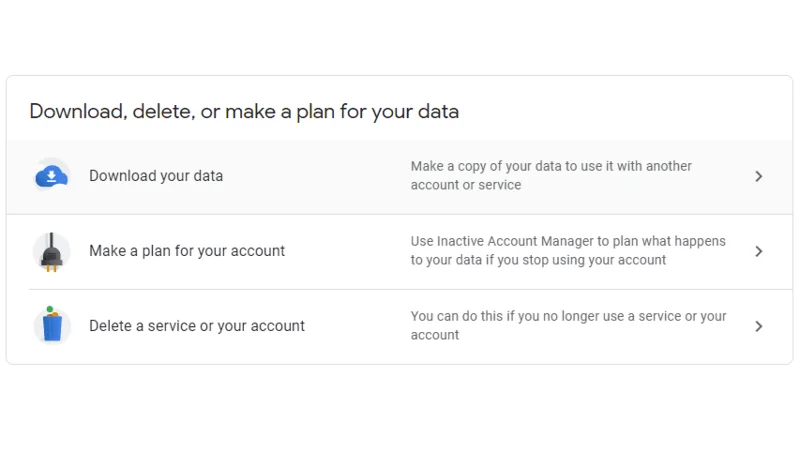Click 'You can do this if you no longer' text
Viewport: 800px width, 452px height.
(x=568, y=325)
